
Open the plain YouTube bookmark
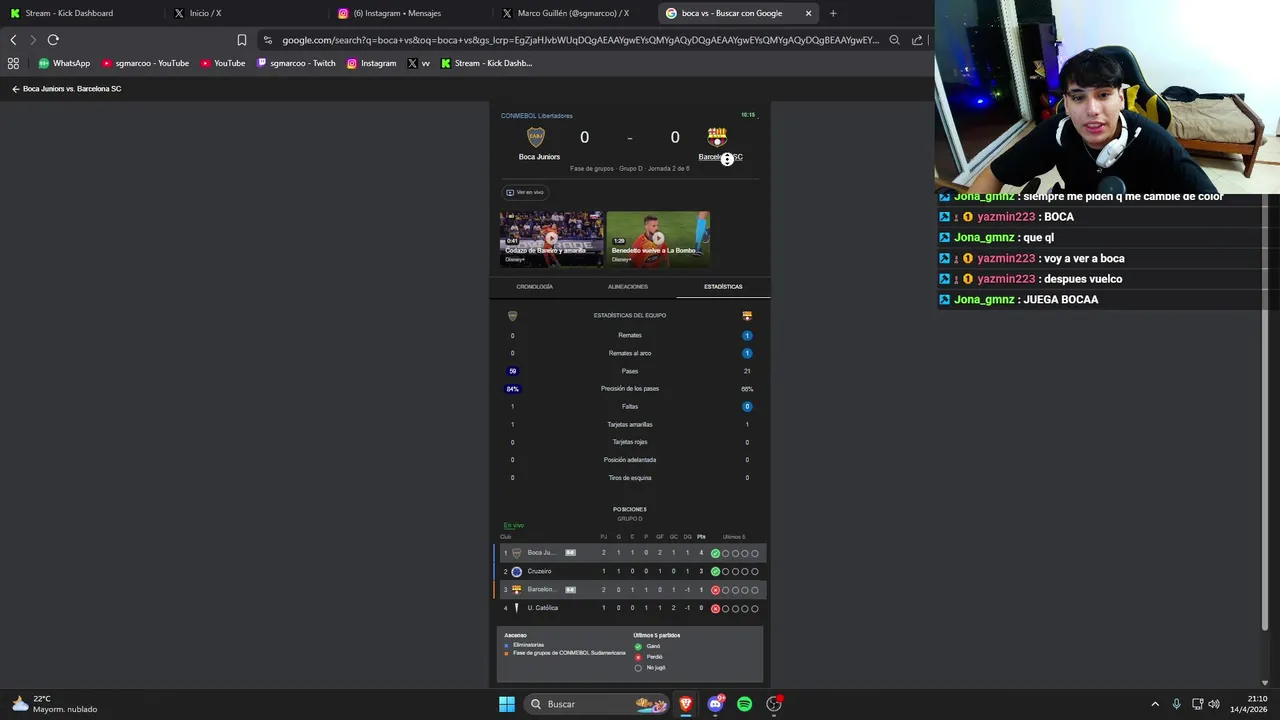[222, 63]
